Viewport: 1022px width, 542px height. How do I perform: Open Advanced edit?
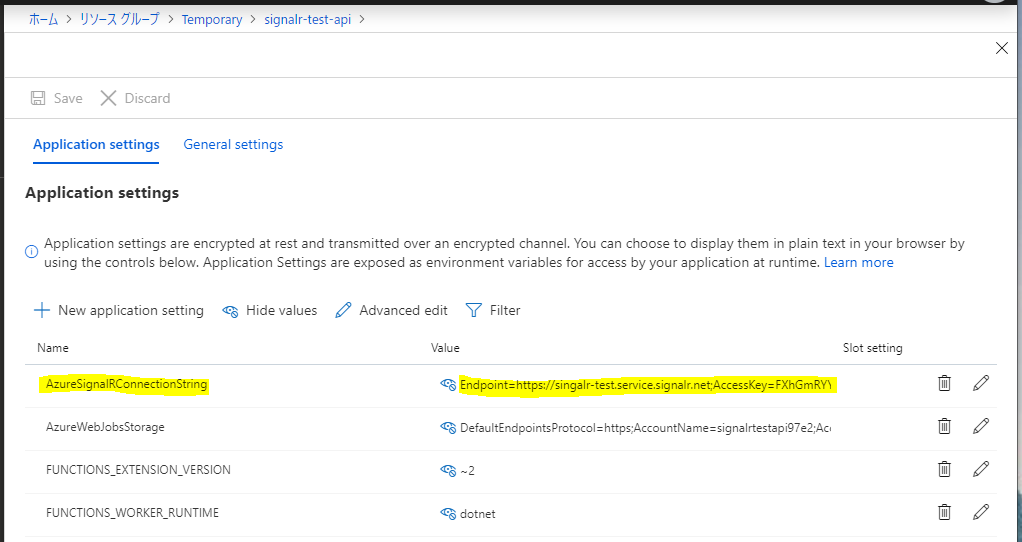391,310
